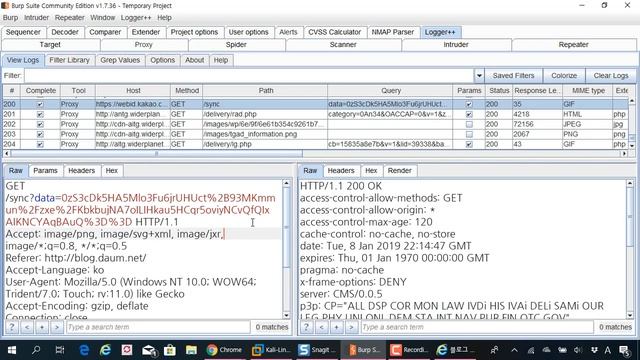Click log table scrollbar down arrow

coord(632,145)
